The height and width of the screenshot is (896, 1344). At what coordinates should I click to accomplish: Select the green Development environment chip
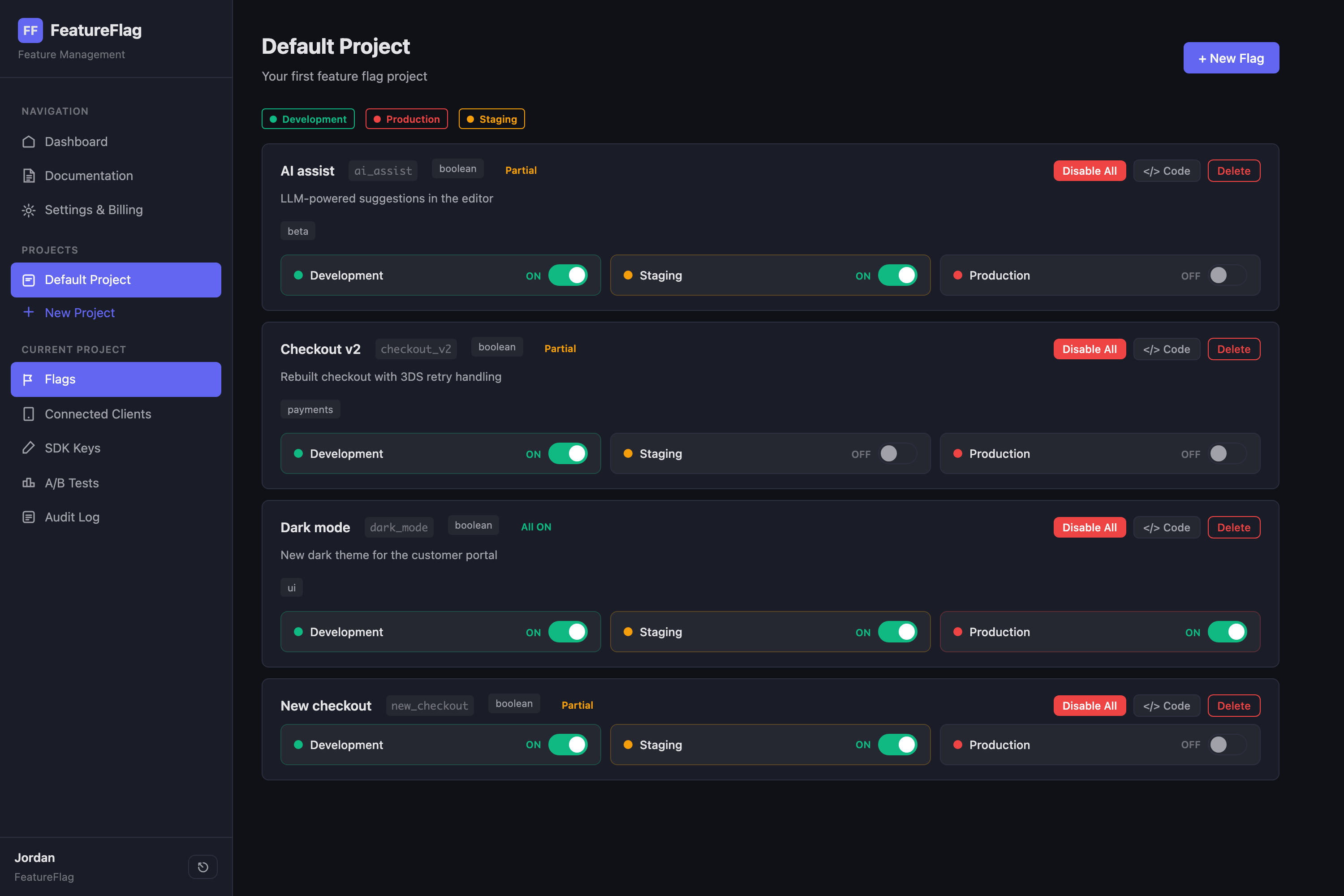308,119
